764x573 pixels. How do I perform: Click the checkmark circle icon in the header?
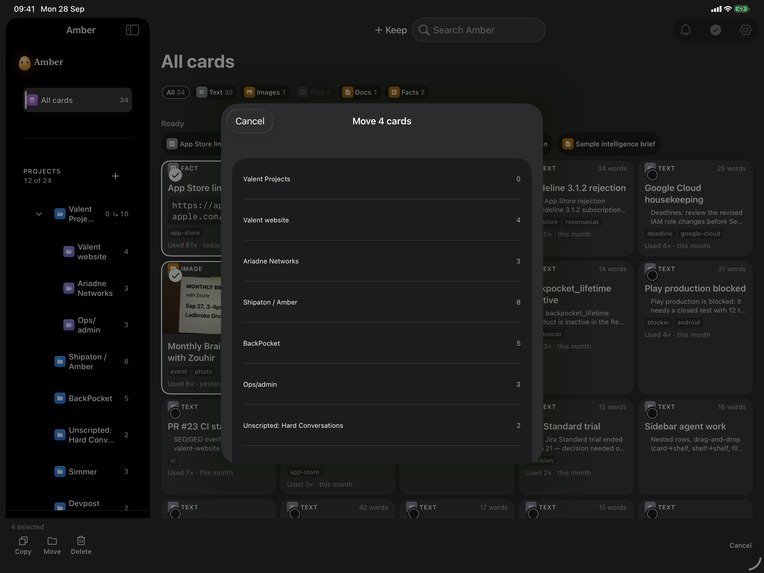[x=715, y=30]
